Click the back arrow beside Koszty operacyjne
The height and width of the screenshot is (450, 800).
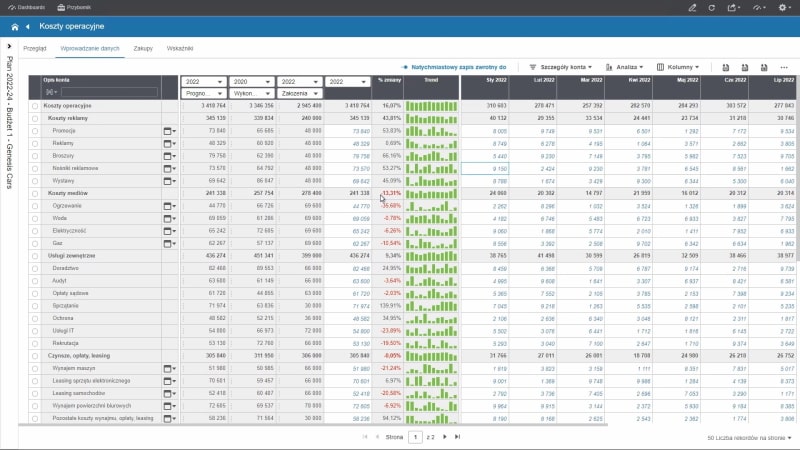tap(28, 27)
